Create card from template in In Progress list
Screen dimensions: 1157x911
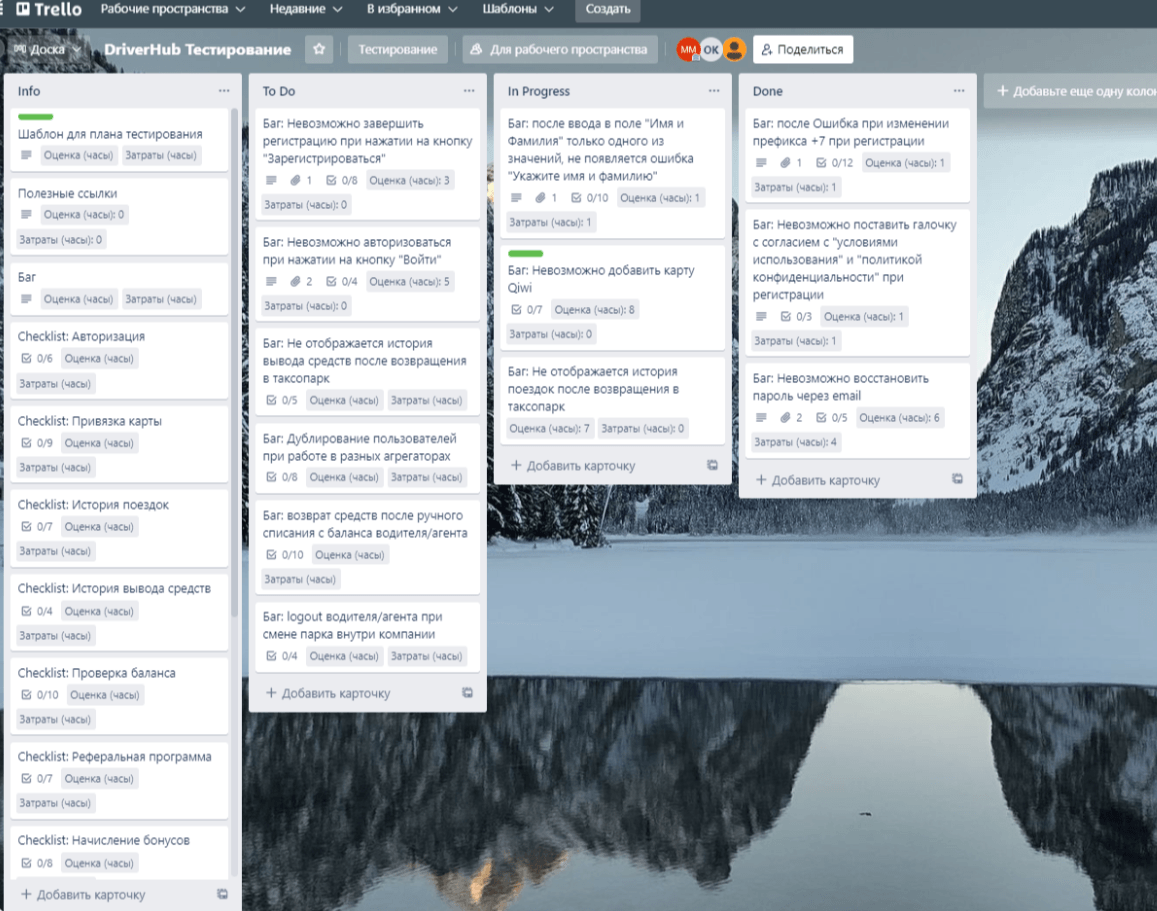coord(712,465)
